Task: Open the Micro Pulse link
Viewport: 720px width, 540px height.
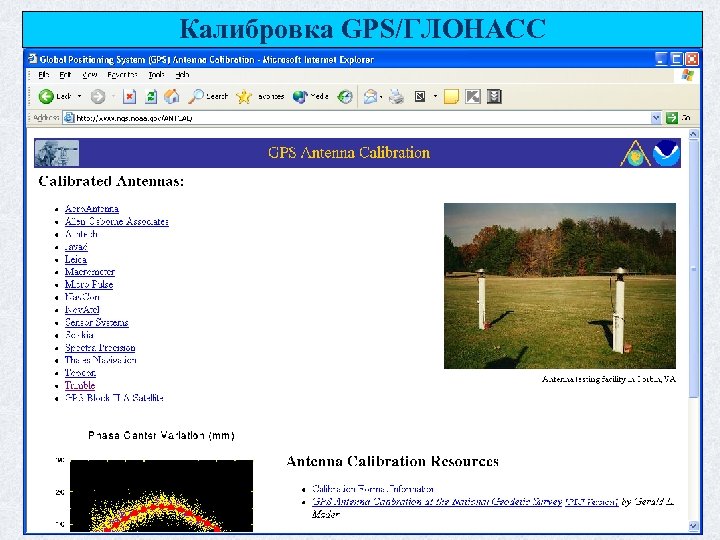Action: tap(89, 284)
